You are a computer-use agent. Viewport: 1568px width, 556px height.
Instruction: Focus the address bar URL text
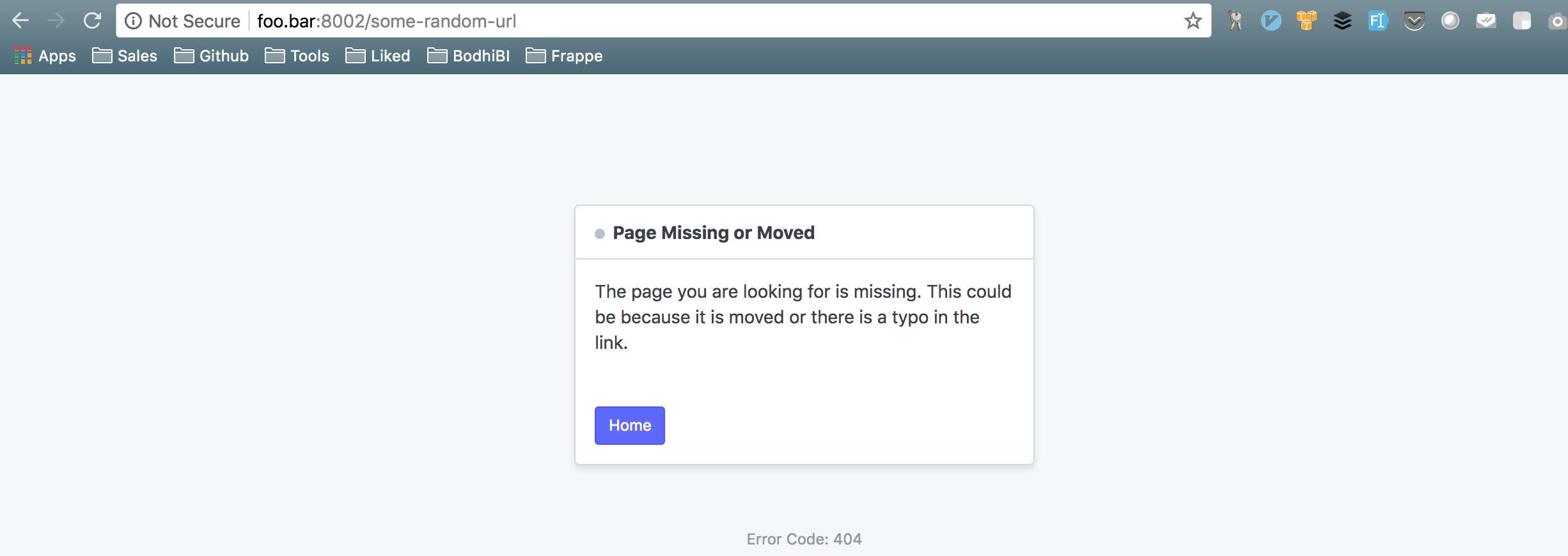[386, 21]
